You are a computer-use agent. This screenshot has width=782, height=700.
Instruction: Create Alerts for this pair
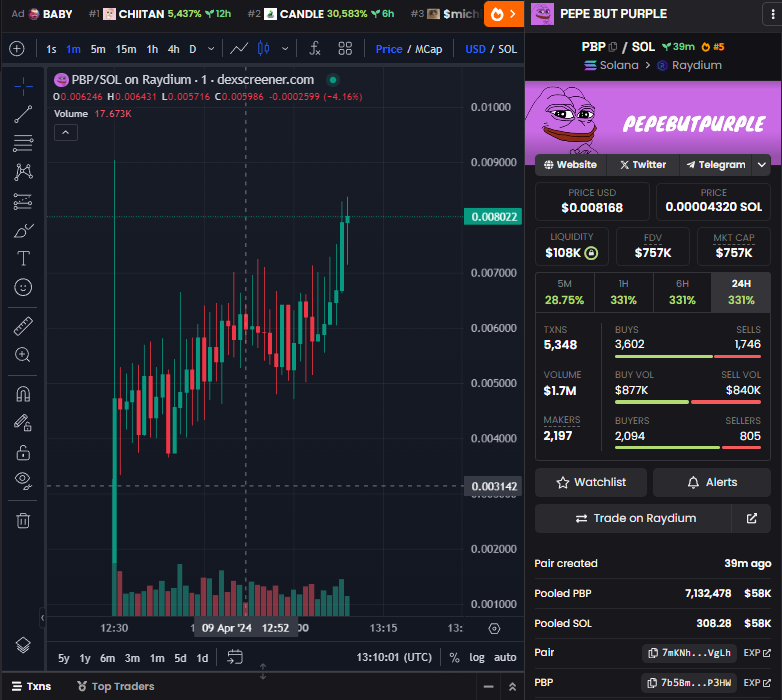click(712, 482)
